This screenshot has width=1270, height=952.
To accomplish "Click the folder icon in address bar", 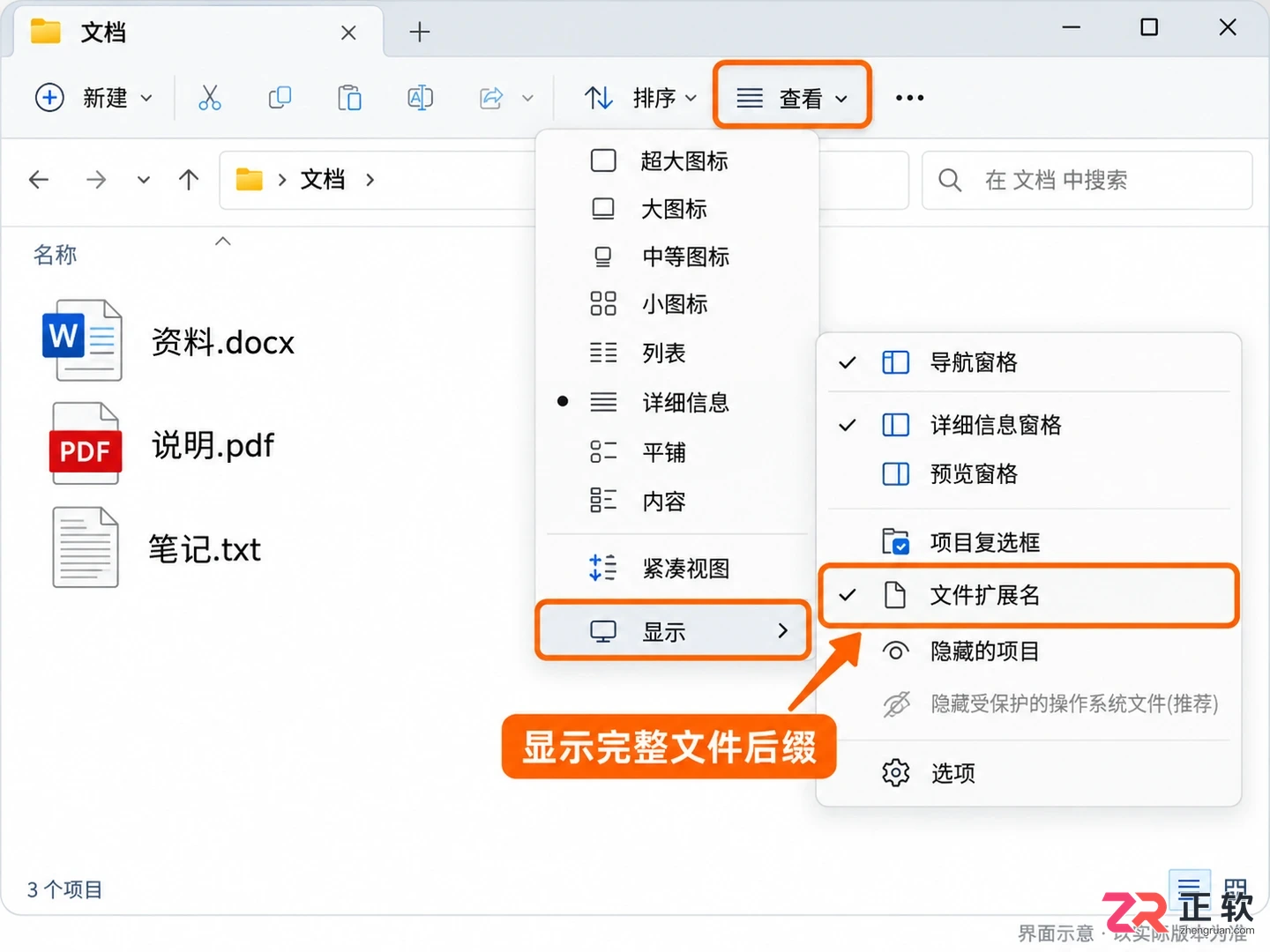I will click(x=249, y=180).
